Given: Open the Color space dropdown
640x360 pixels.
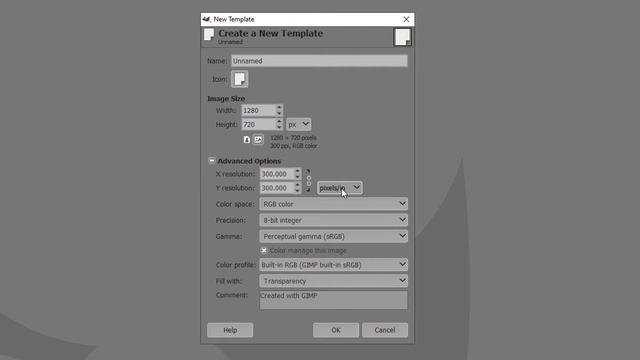Looking at the screenshot, I should 333,204.
